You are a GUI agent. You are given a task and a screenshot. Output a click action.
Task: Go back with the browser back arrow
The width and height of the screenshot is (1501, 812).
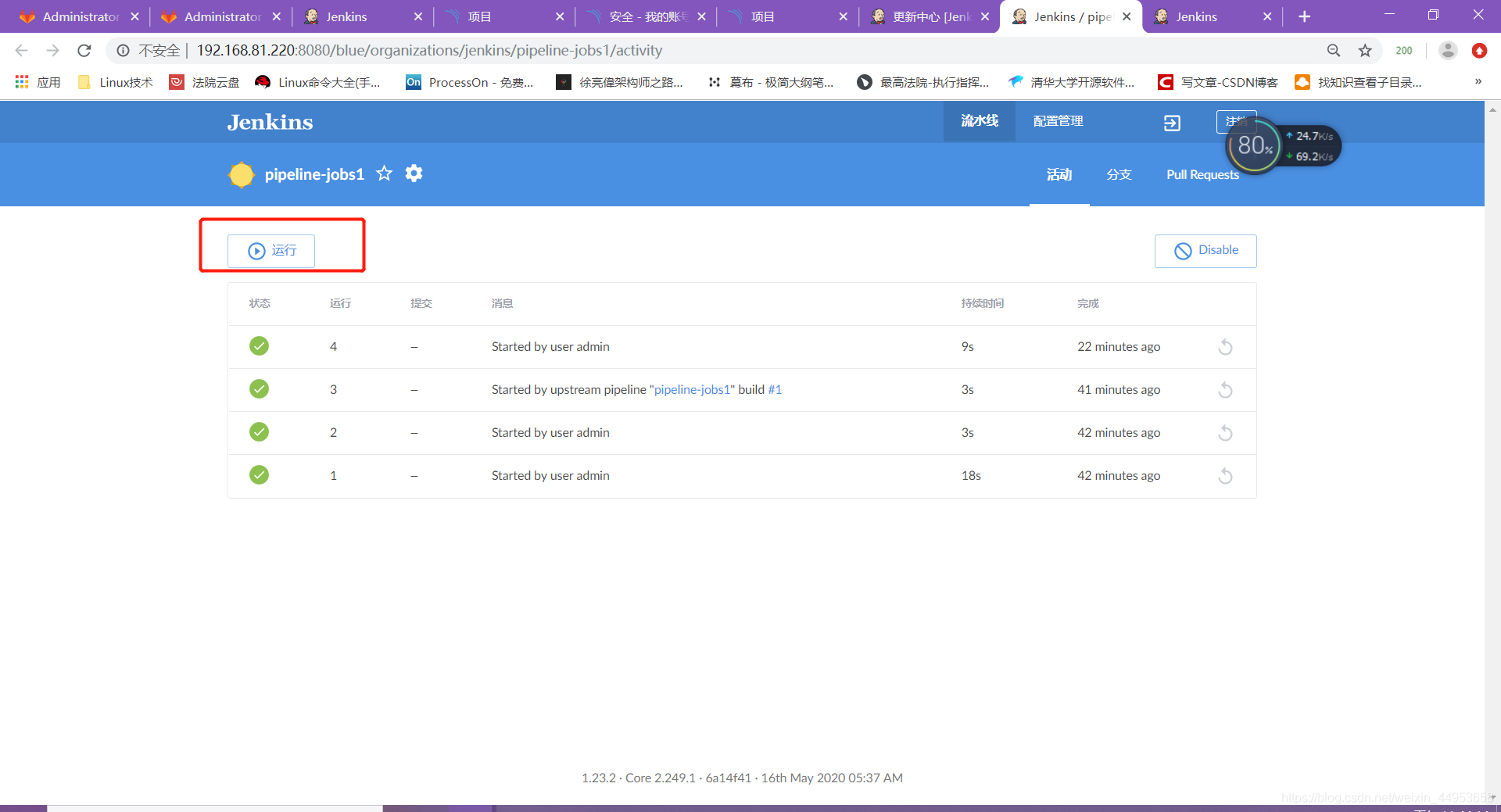[x=22, y=51]
